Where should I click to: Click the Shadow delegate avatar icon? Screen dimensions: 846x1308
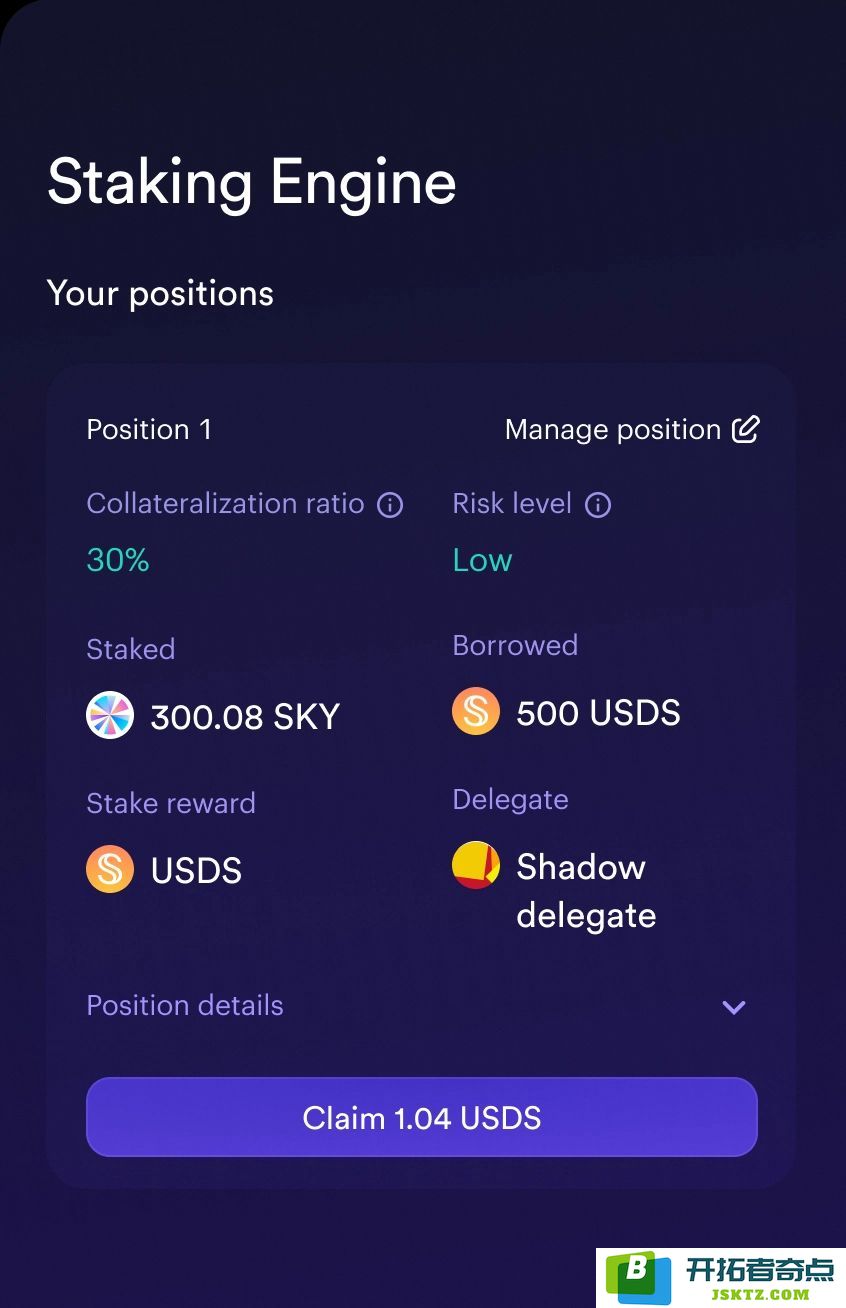coord(476,865)
